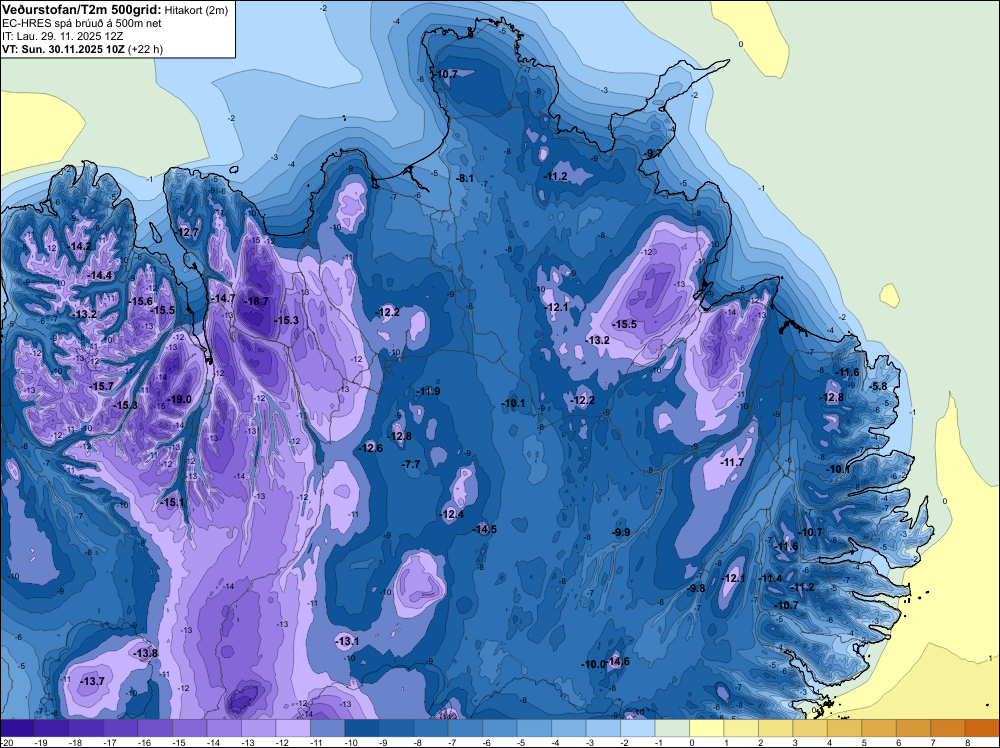Click the -14.4 temperature label
Image resolution: width=1000 pixels, height=748 pixels.
[100, 275]
